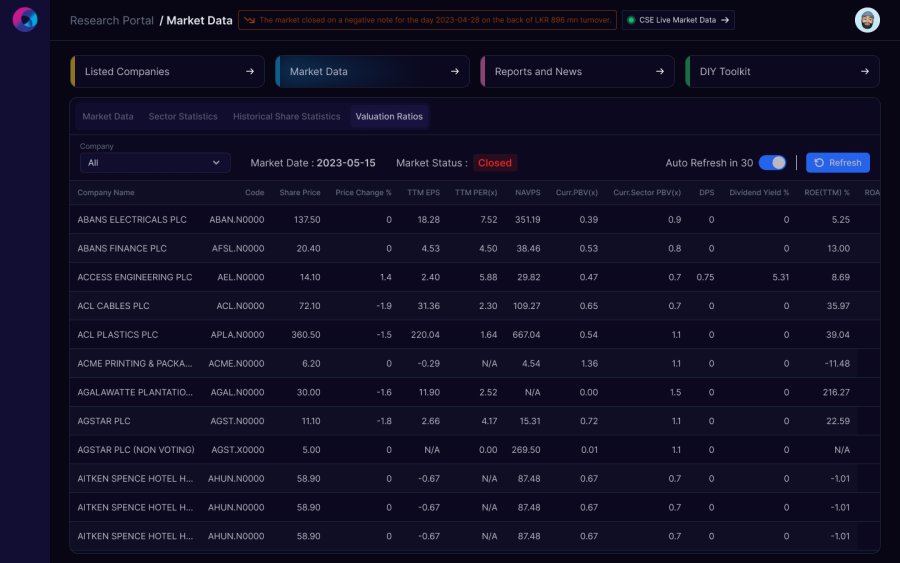Click the DPS column header
The image size is (900, 563).
pos(707,193)
